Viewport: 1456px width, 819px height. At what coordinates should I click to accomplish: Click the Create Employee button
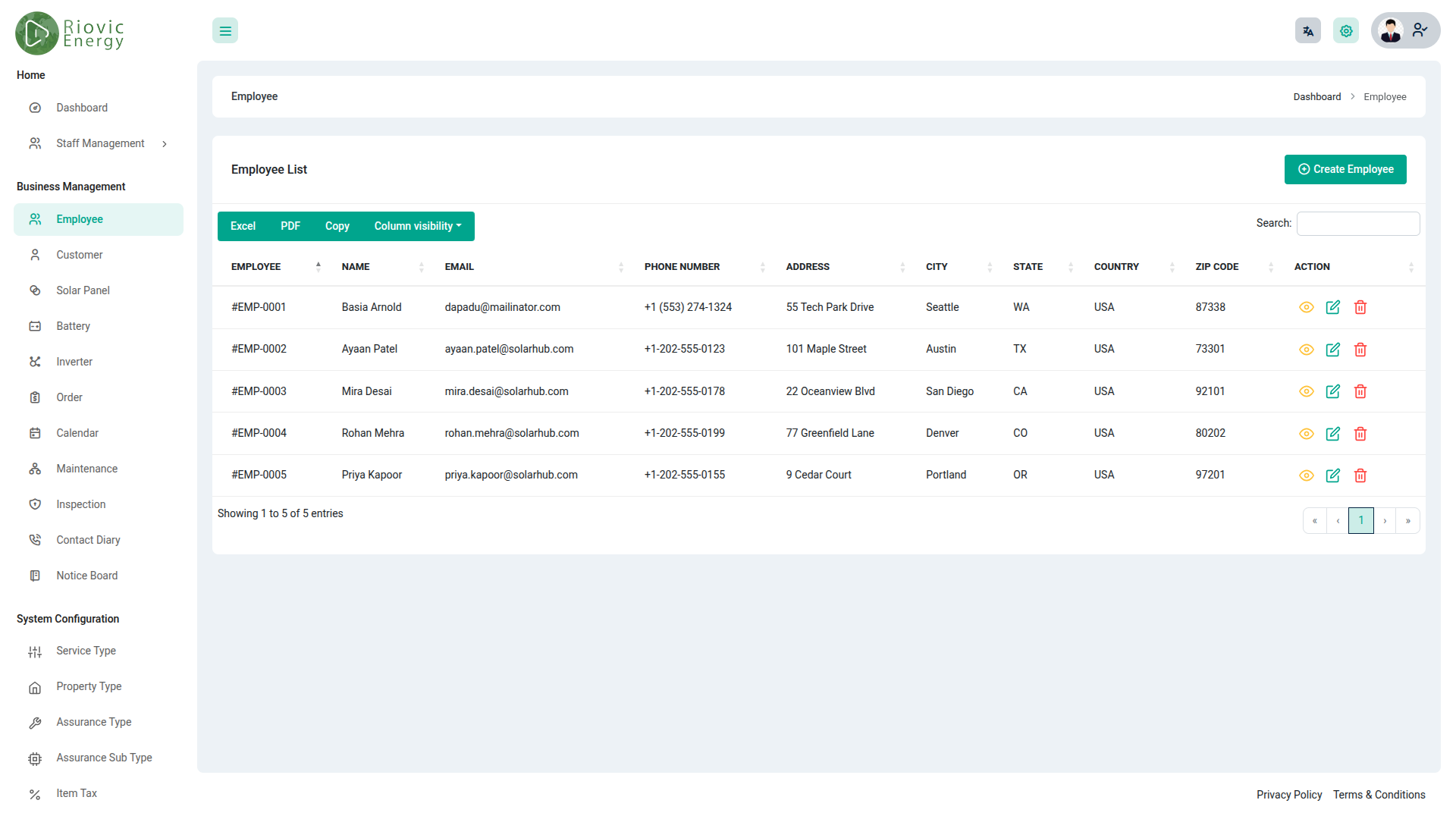tap(1345, 169)
